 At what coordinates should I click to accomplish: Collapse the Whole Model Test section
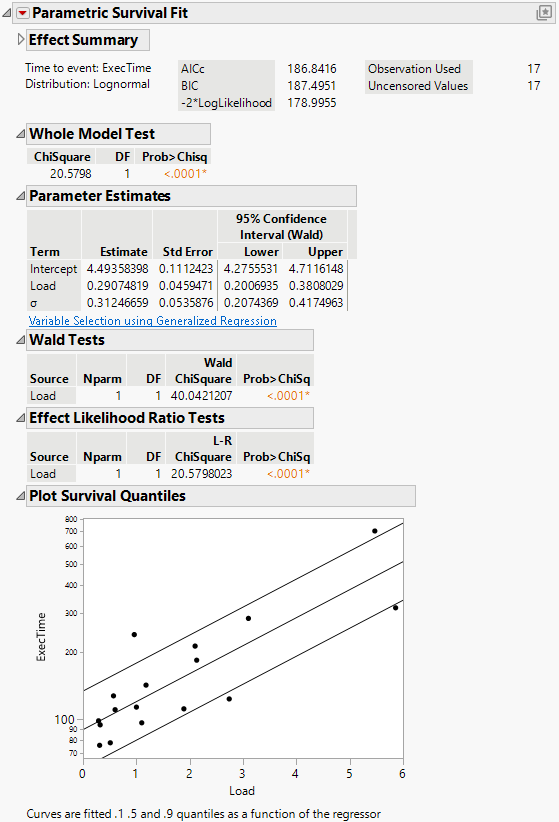[x=20, y=134]
